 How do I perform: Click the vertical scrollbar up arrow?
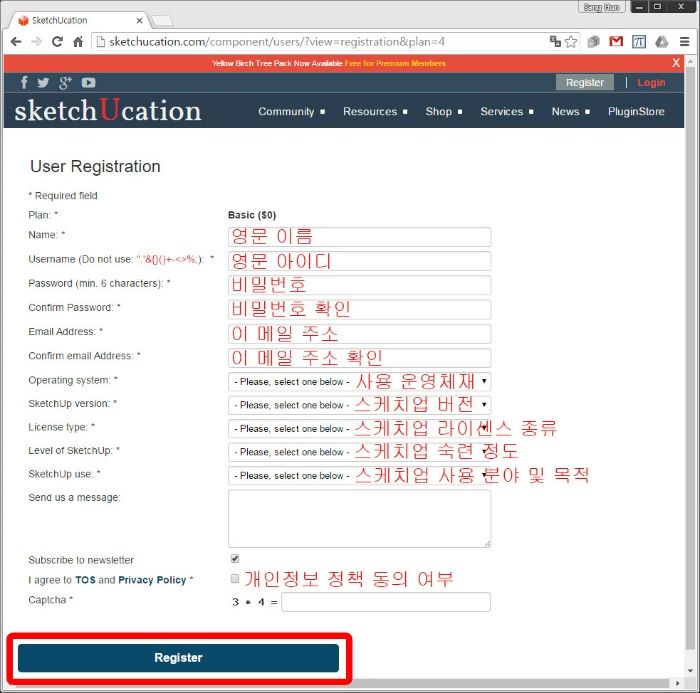click(x=691, y=61)
